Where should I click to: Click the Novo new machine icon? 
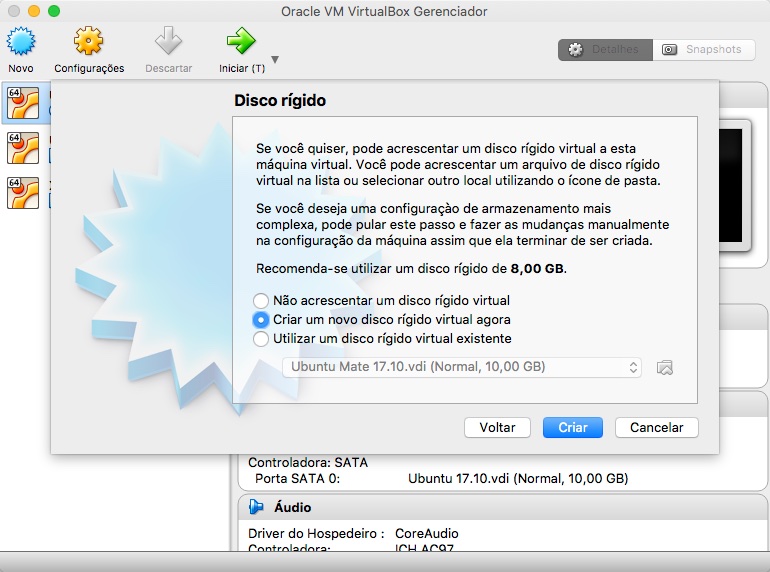pos(21,42)
